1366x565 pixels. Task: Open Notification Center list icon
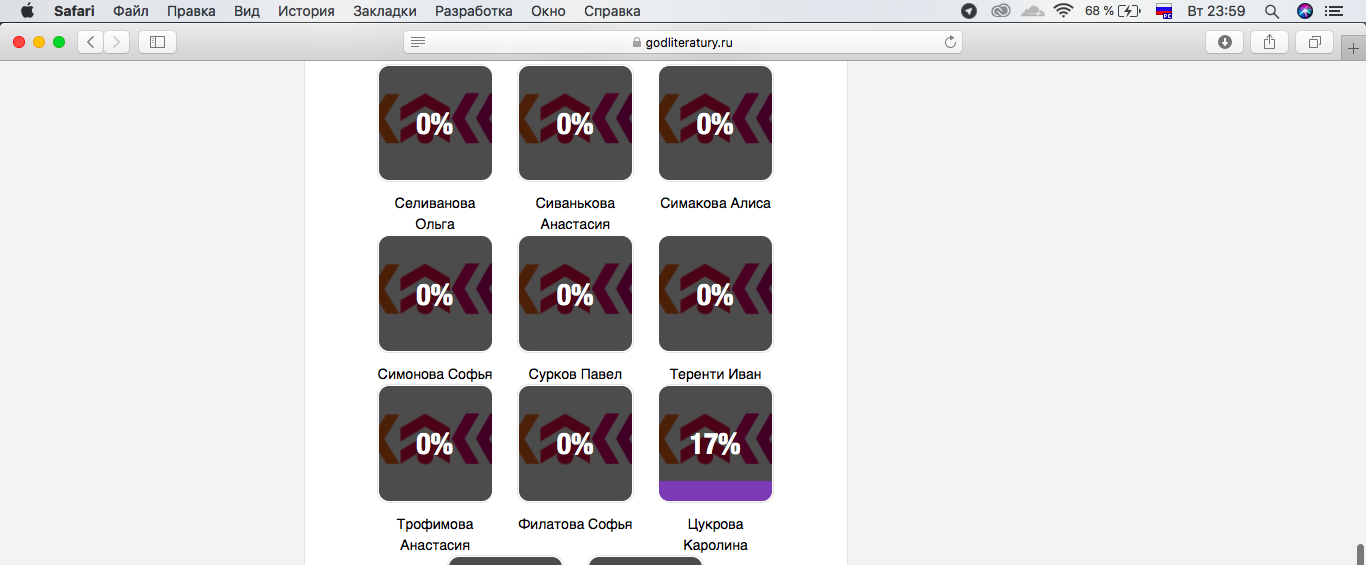coord(1334,11)
